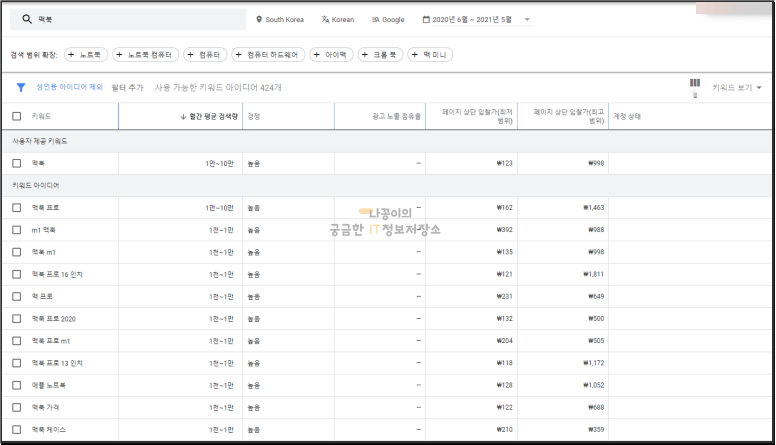
Task: Sort by the 광고 노출 점유율 column header
Action: tap(396, 116)
